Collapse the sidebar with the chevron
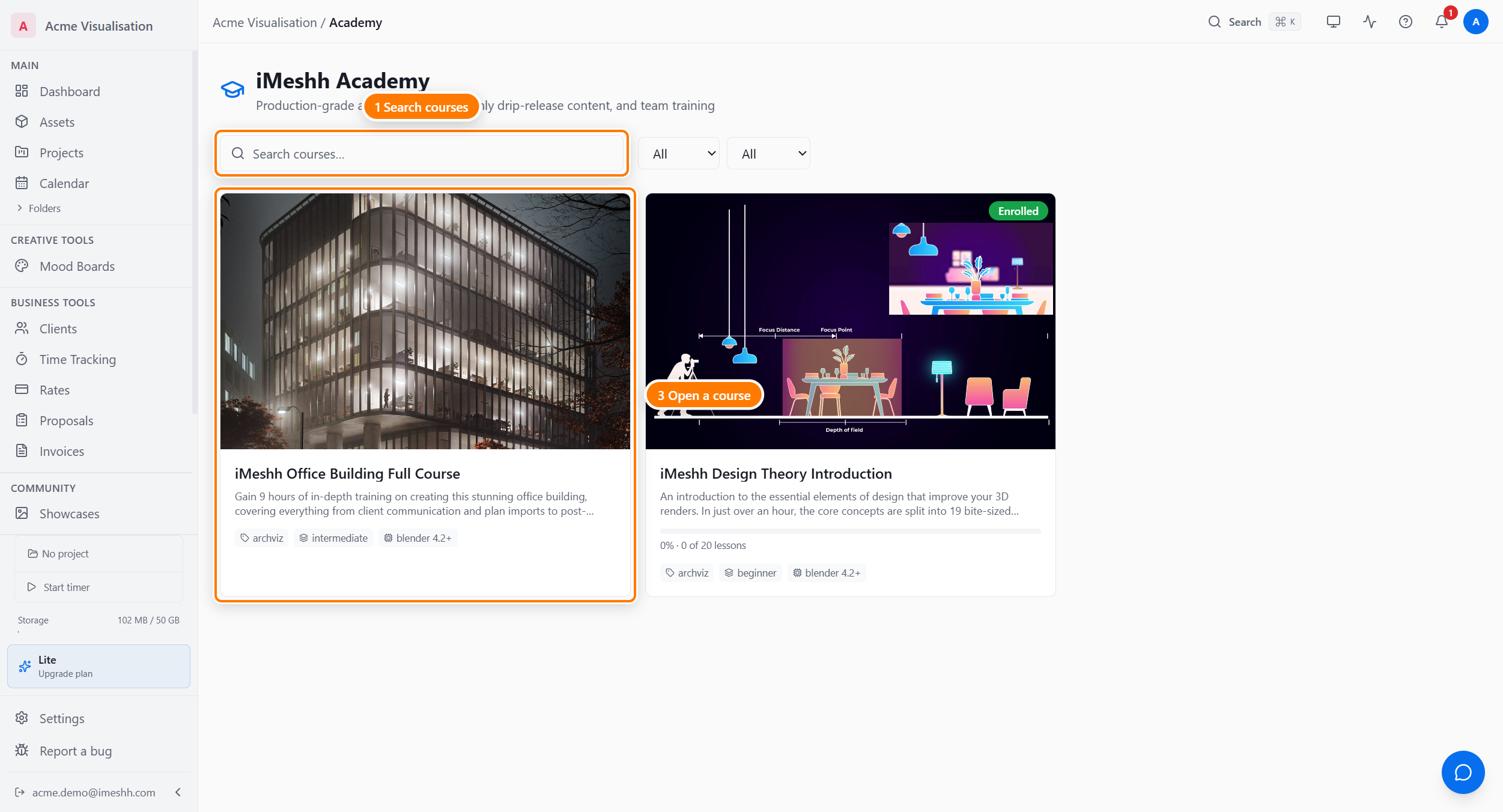1503x812 pixels. [x=178, y=792]
